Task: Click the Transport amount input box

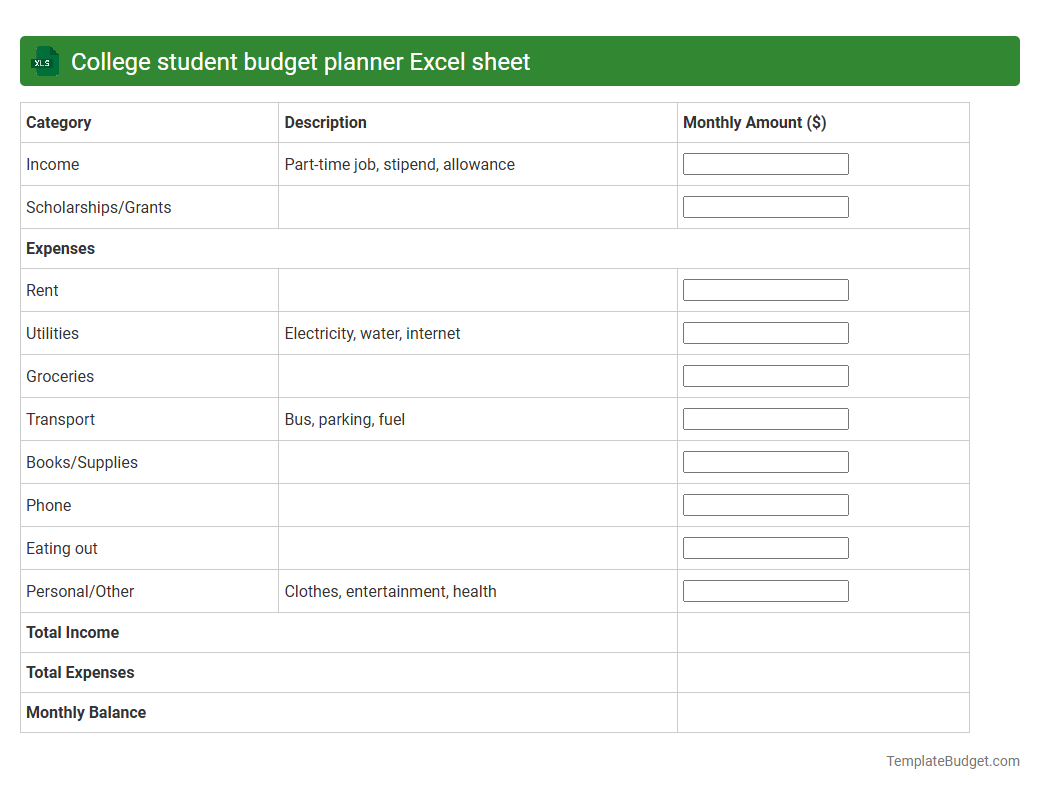Action: click(x=765, y=418)
